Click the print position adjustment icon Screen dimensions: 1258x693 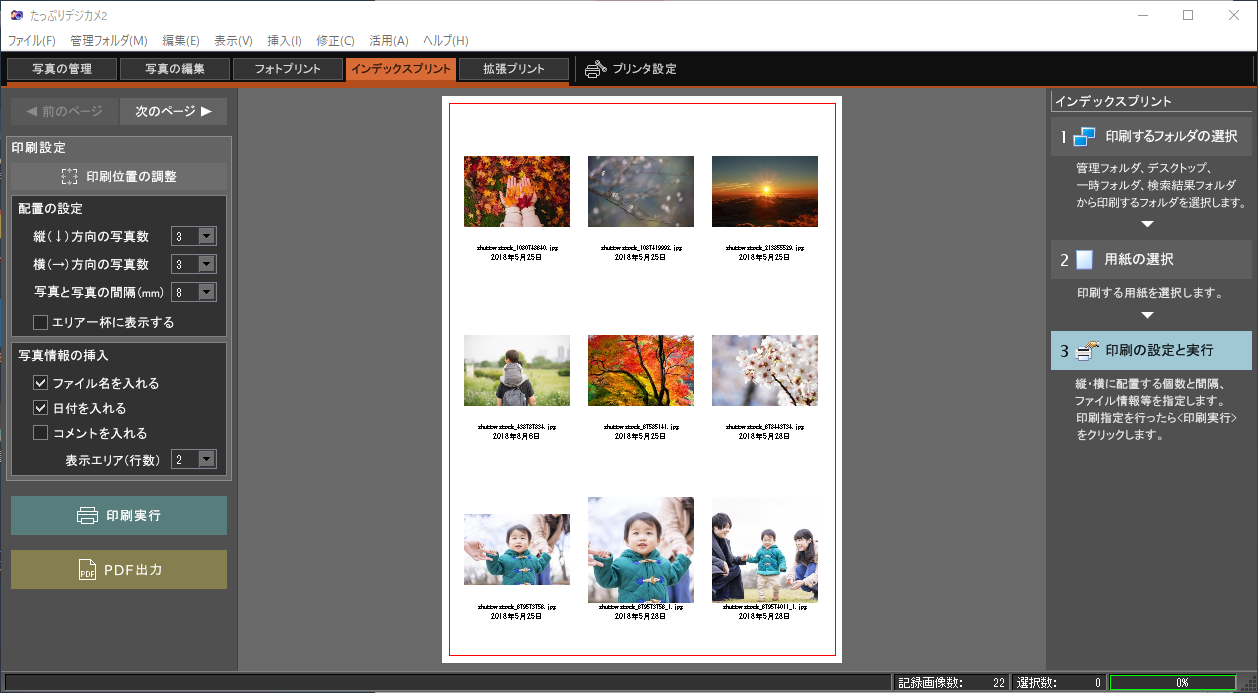[69, 177]
